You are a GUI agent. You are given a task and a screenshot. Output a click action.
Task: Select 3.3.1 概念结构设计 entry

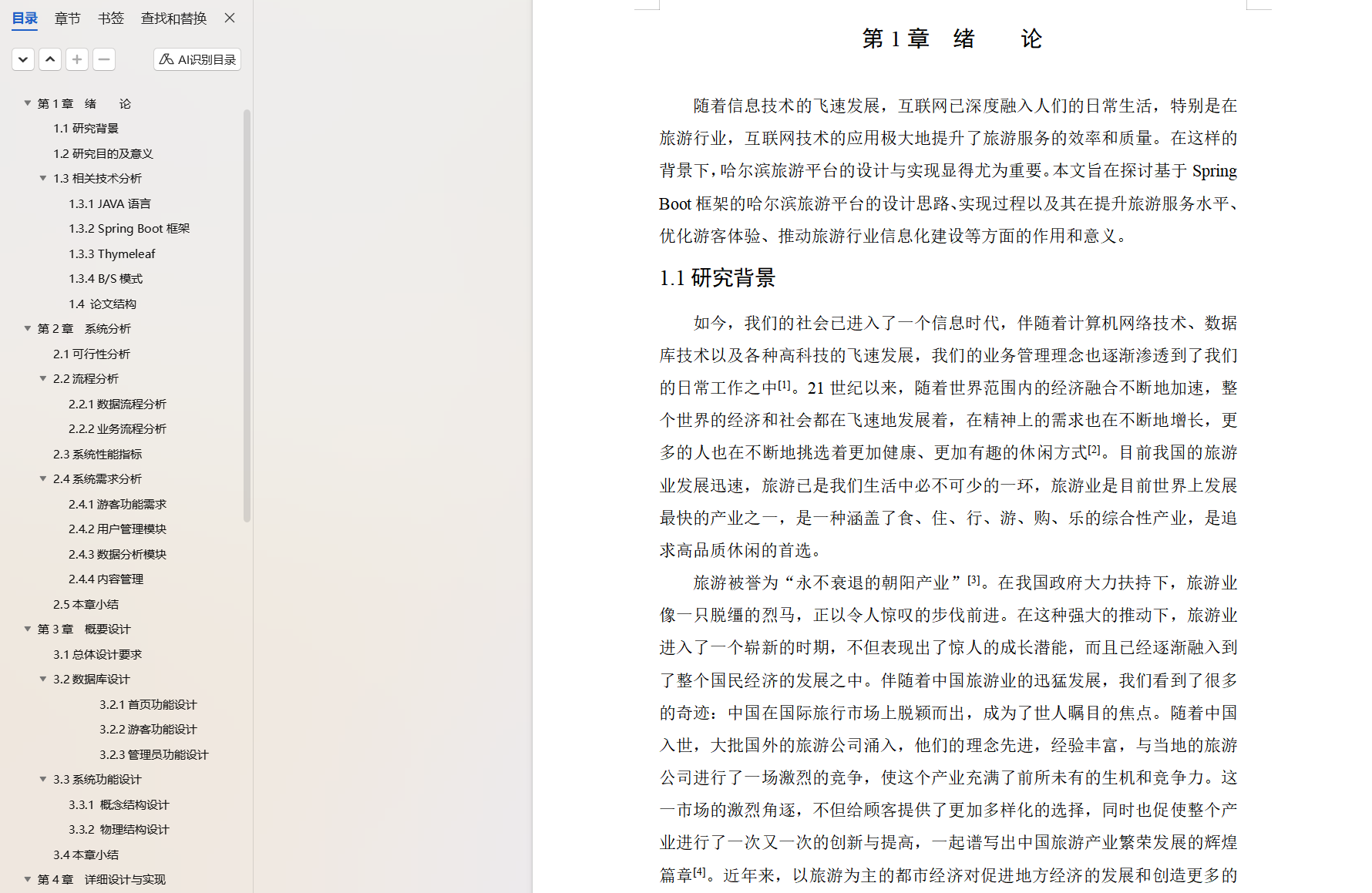pos(119,804)
